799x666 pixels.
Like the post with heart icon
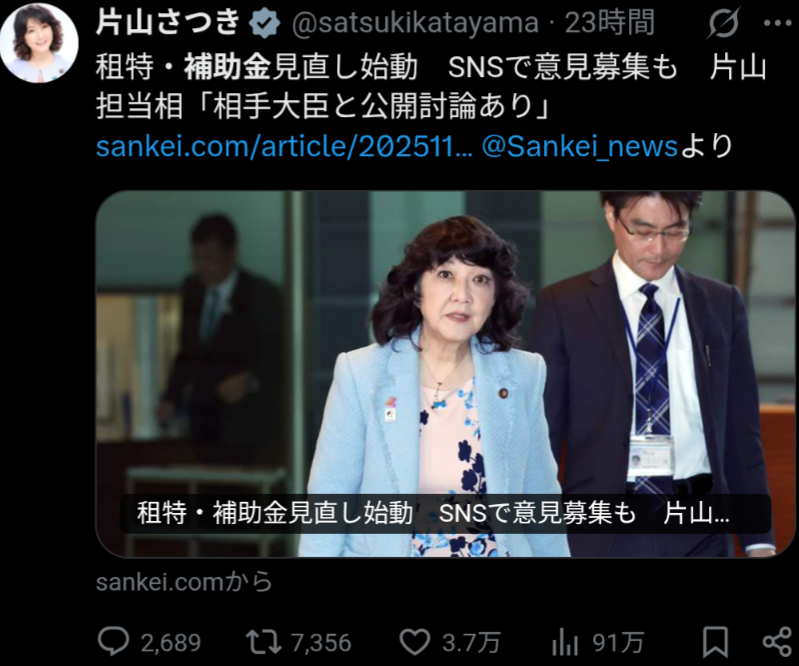[414, 642]
